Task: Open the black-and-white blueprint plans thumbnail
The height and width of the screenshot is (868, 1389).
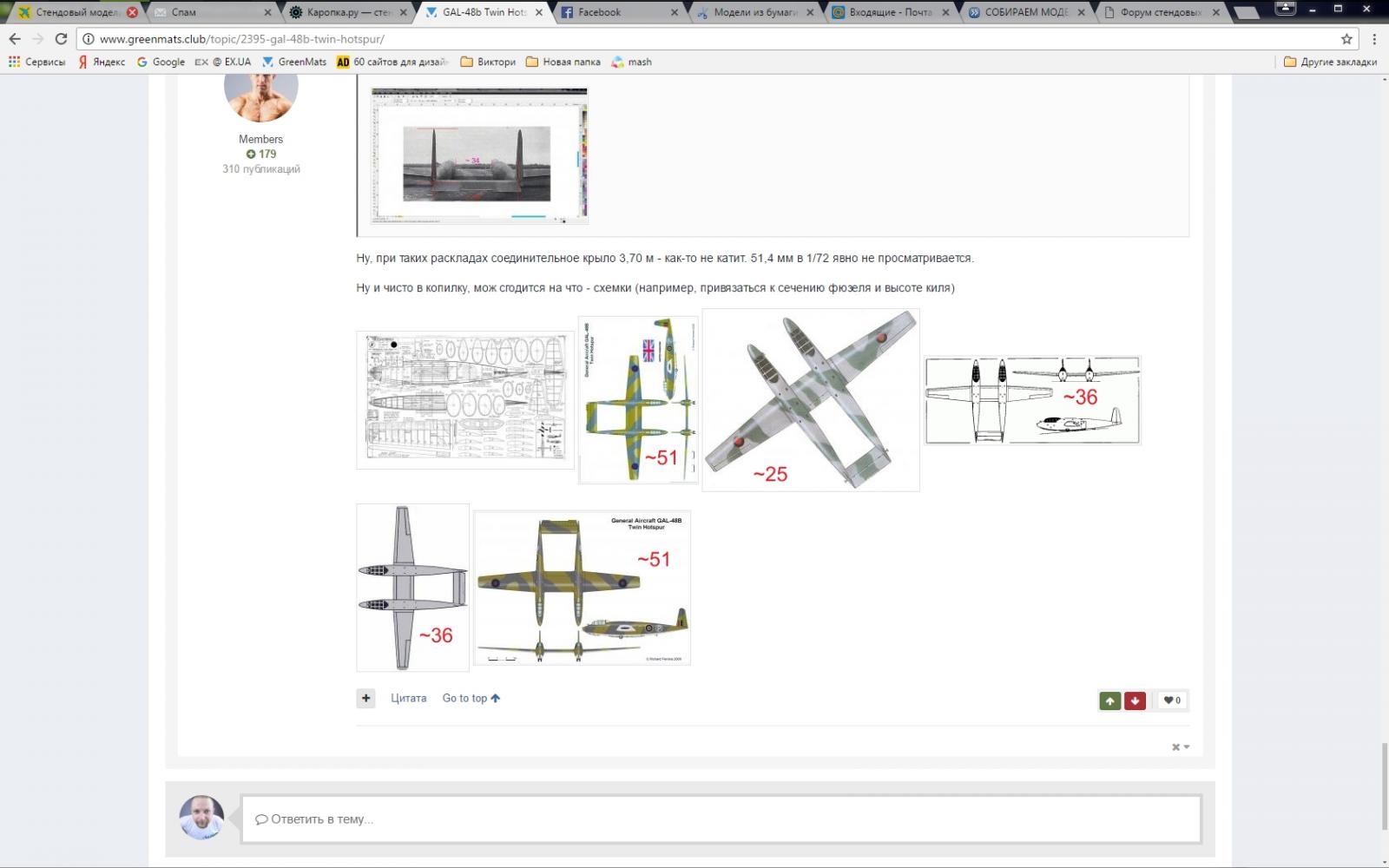Action: [x=464, y=400]
